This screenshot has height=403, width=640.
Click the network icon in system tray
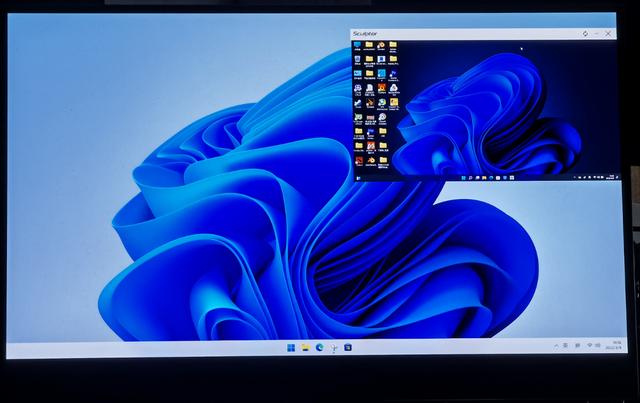(x=590, y=346)
